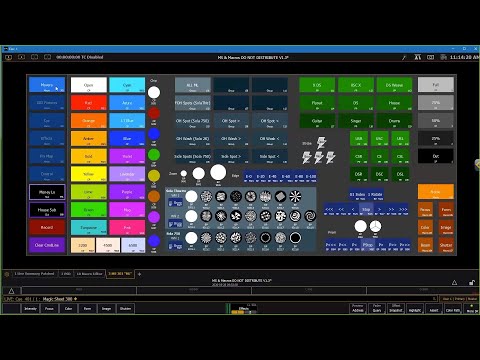Viewport: 480px width, 360px height.
Task: Select the Lavender color swatch
Action: [x=127, y=174]
